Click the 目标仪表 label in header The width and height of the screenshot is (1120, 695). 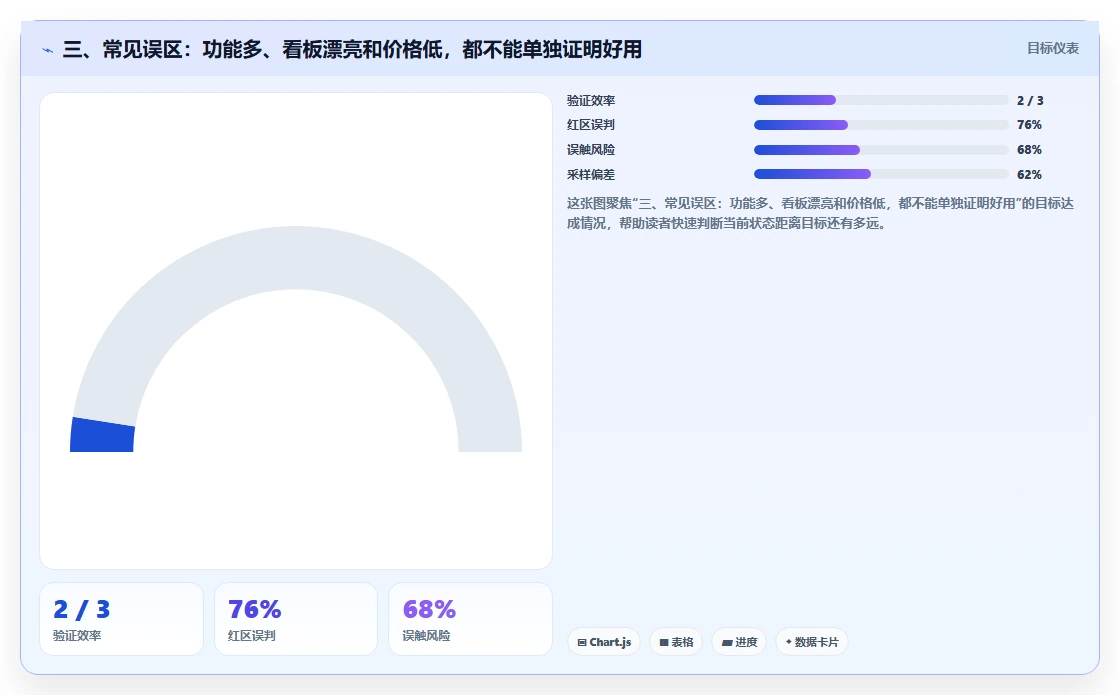pyautogui.click(x=1052, y=48)
